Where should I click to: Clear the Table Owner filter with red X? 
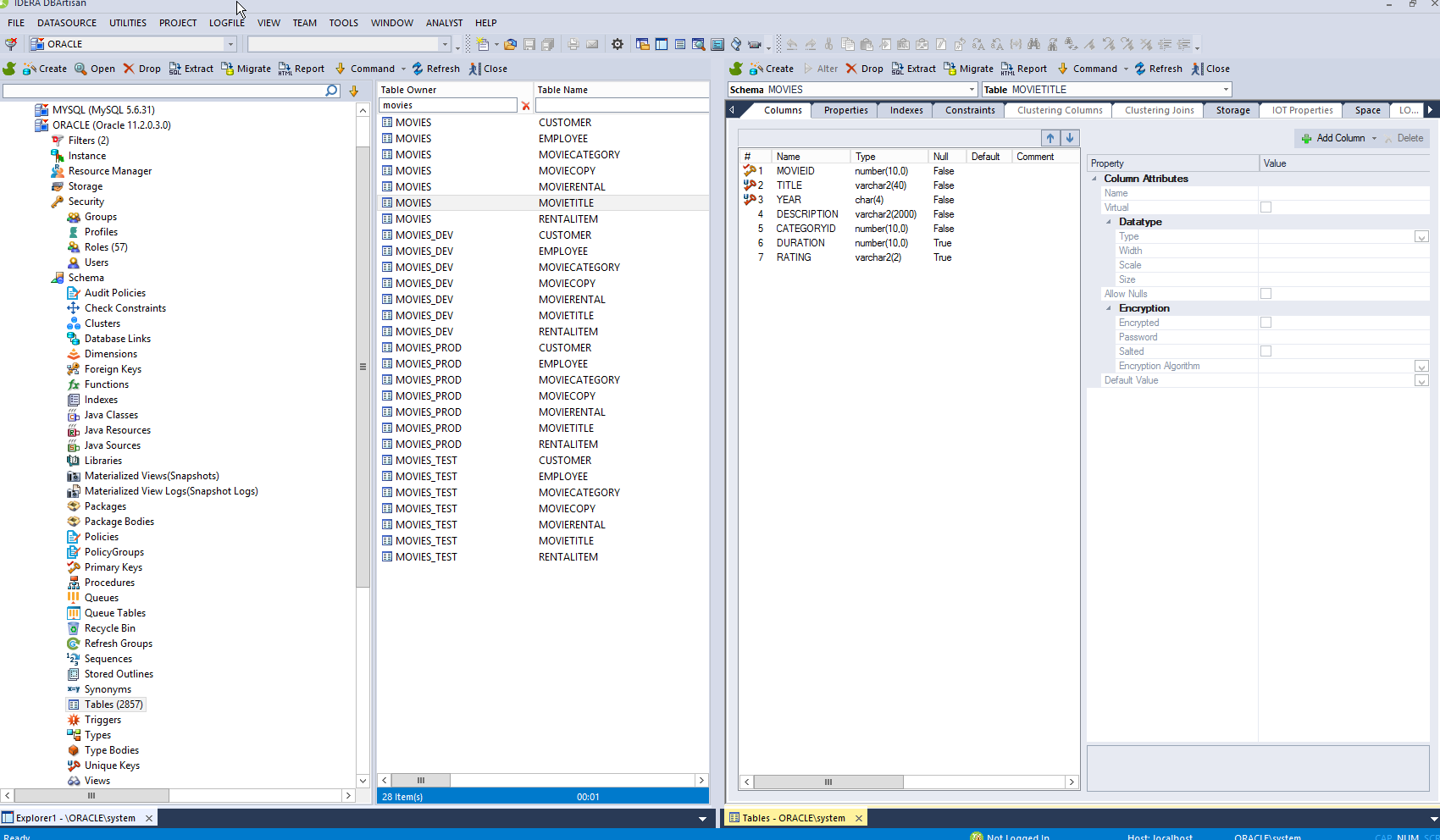(526, 106)
